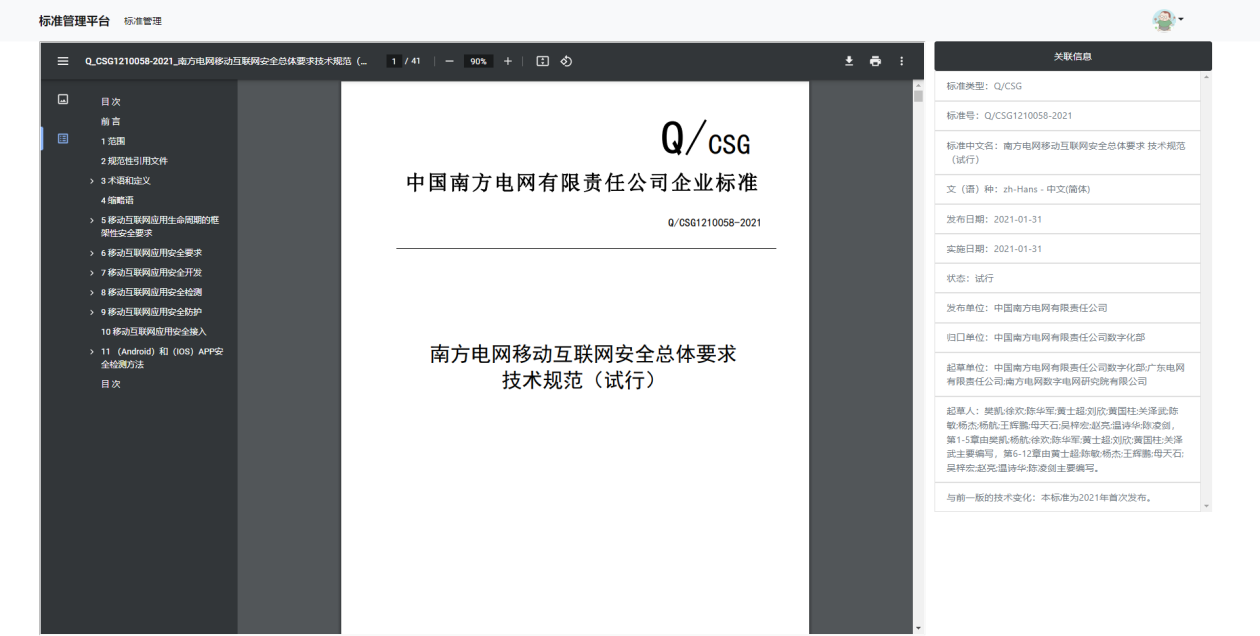1260x636 pixels.
Task: Click the 标准管理 menu item
Action: [x=143, y=21]
